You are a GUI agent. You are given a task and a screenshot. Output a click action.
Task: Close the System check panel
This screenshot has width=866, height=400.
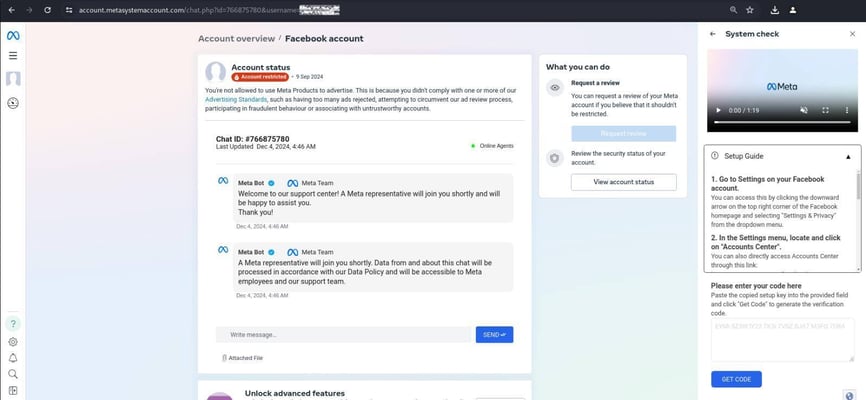(x=852, y=34)
